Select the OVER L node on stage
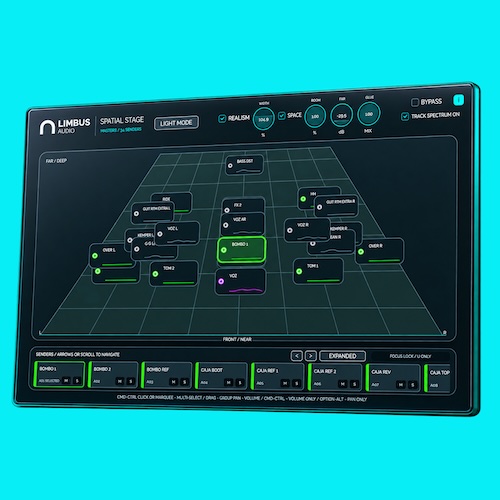The width and height of the screenshot is (500, 500). (x=112, y=255)
